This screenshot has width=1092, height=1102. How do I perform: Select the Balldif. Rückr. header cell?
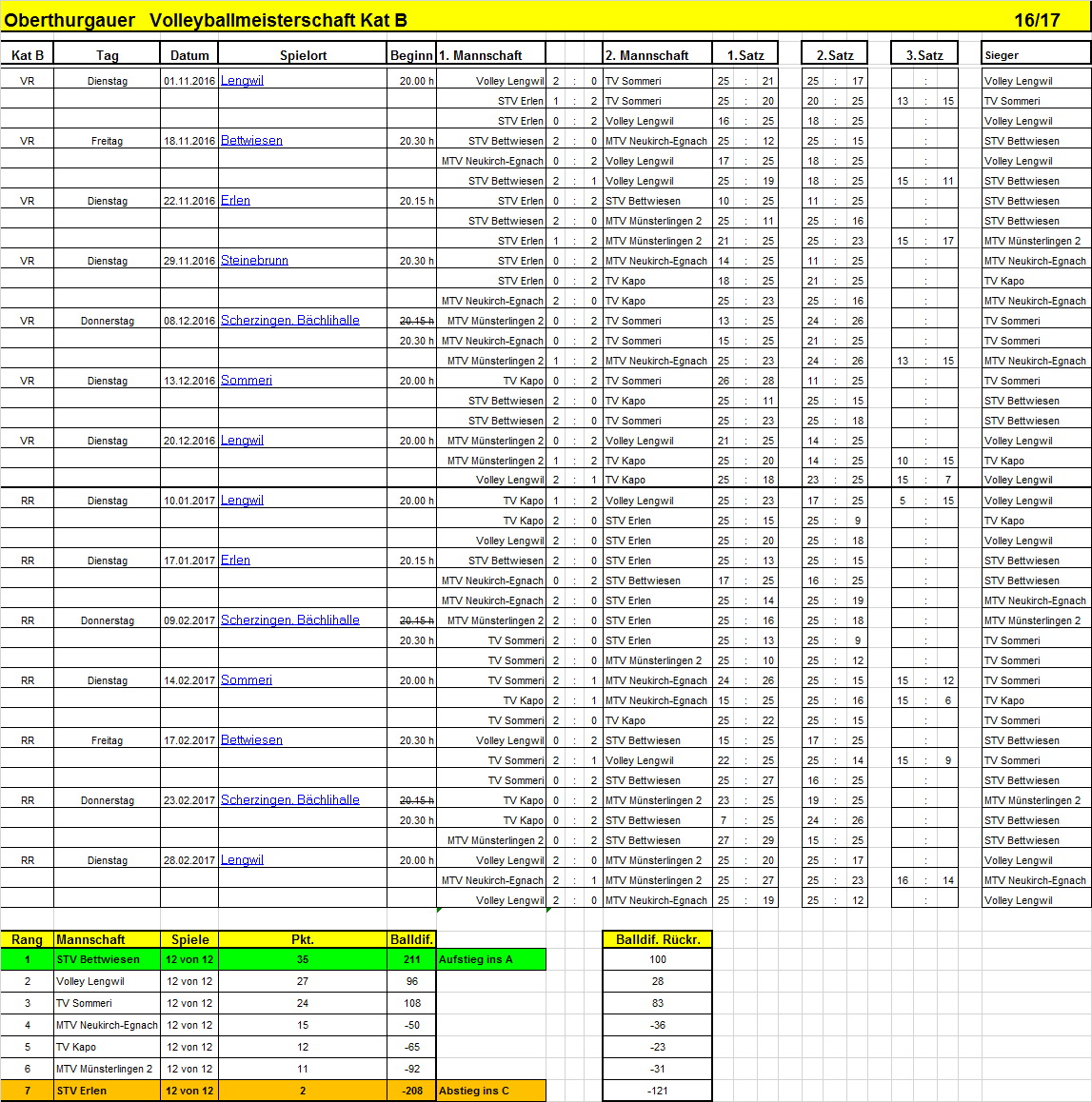point(657,939)
